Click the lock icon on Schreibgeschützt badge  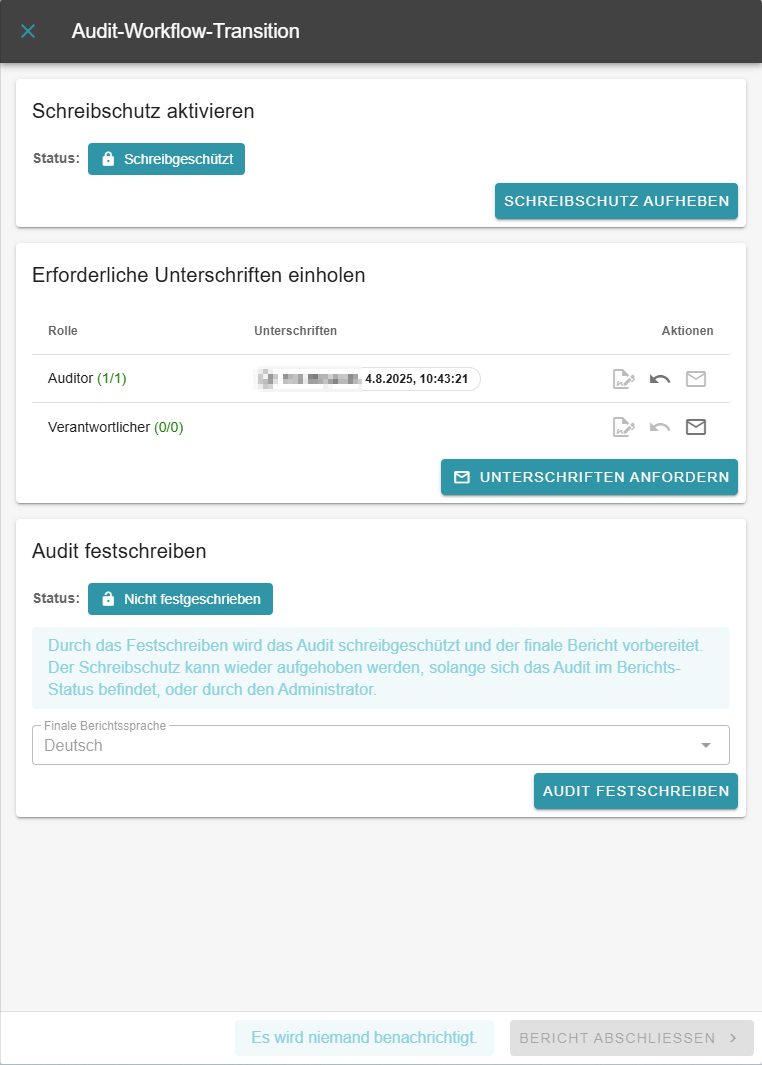coord(109,159)
